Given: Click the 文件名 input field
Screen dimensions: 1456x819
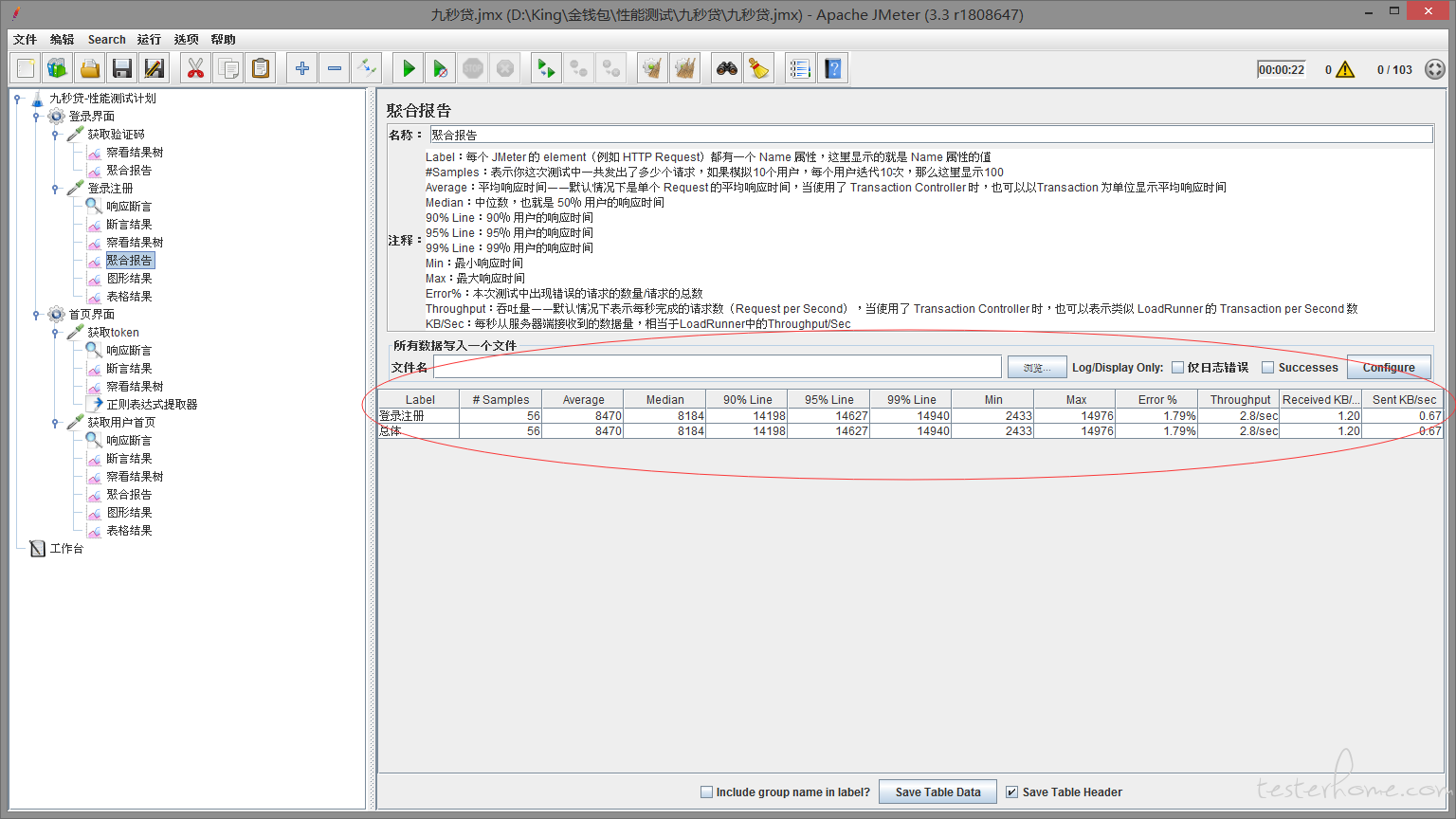Looking at the screenshot, I should pos(717,367).
